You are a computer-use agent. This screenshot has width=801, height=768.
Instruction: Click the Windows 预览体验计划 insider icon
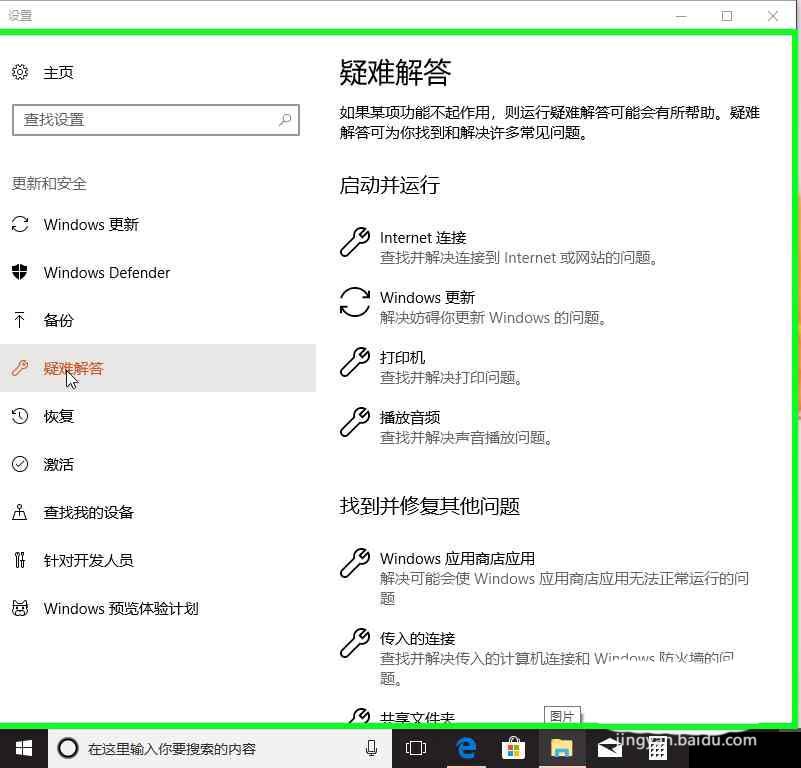(x=20, y=608)
